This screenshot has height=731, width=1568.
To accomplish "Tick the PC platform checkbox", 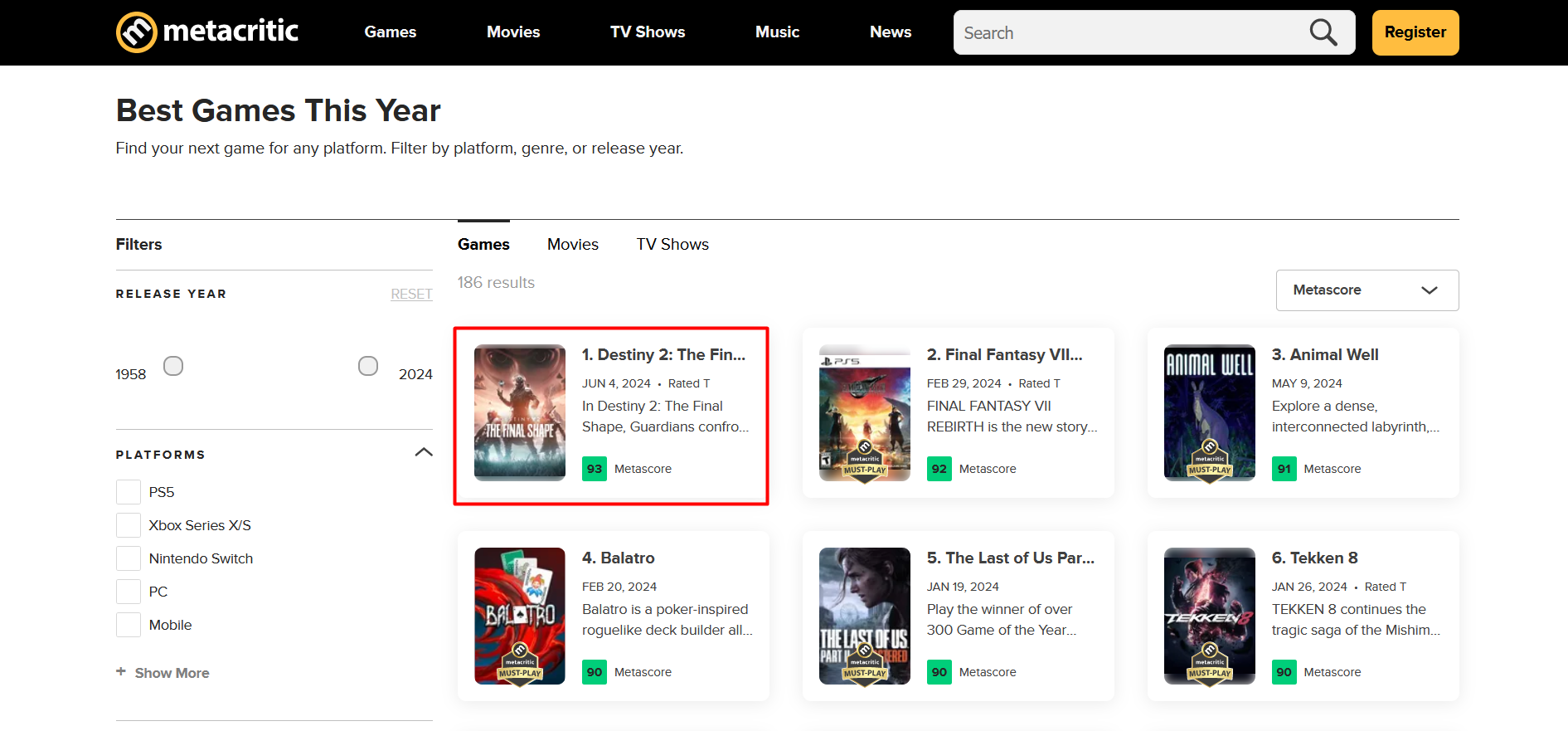I will click(x=129, y=592).
